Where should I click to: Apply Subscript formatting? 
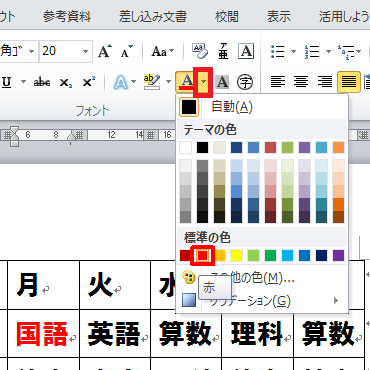click(x=65, y=82)
